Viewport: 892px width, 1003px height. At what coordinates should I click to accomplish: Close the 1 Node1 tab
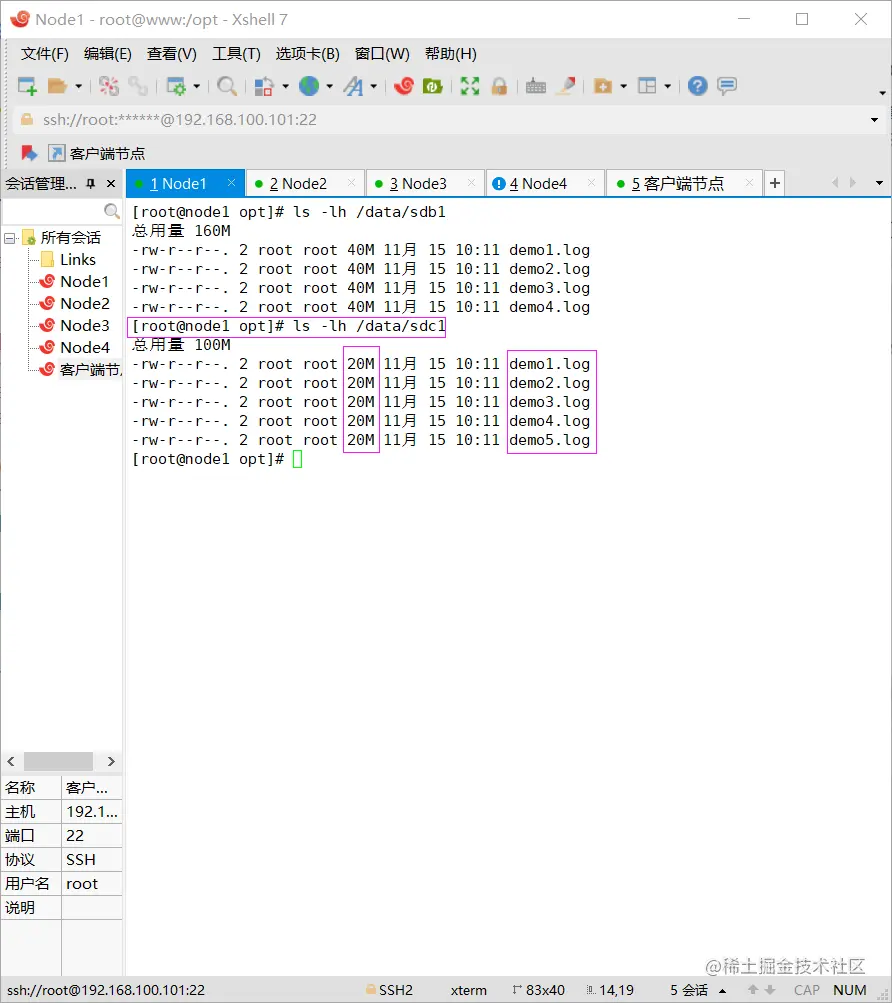point(232,183)
